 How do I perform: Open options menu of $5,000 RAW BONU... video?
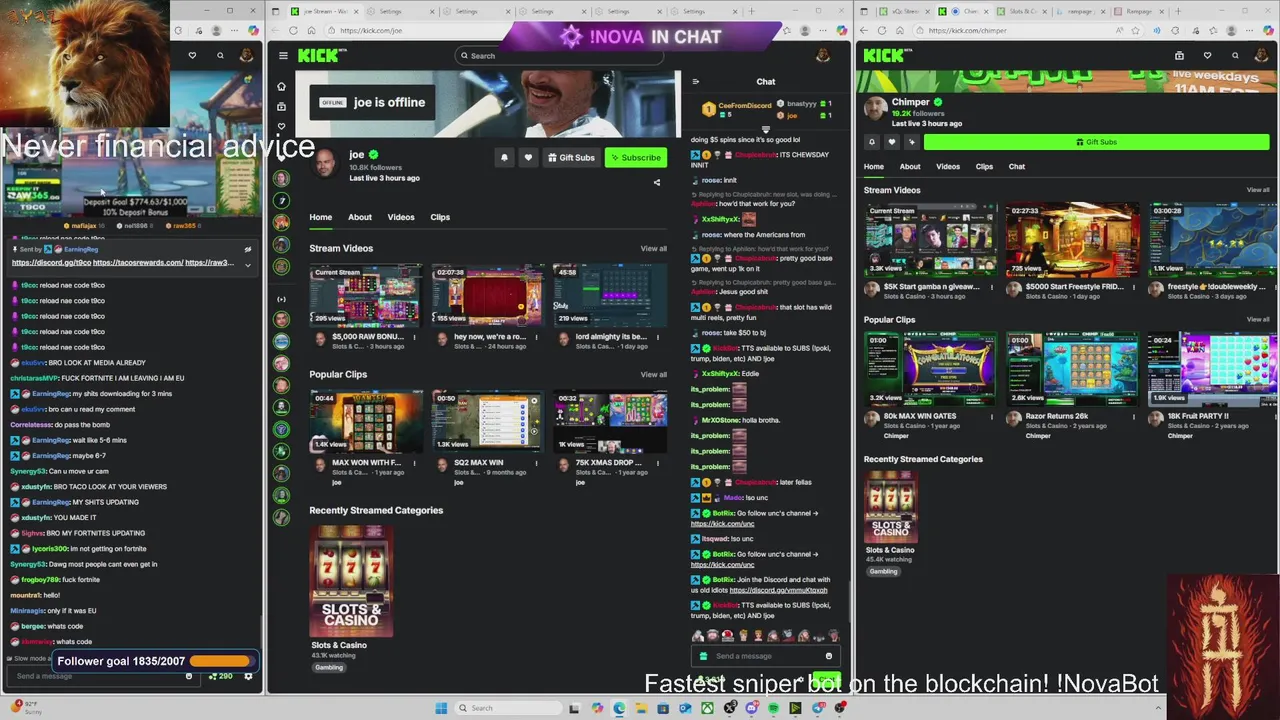coord(415,337)
